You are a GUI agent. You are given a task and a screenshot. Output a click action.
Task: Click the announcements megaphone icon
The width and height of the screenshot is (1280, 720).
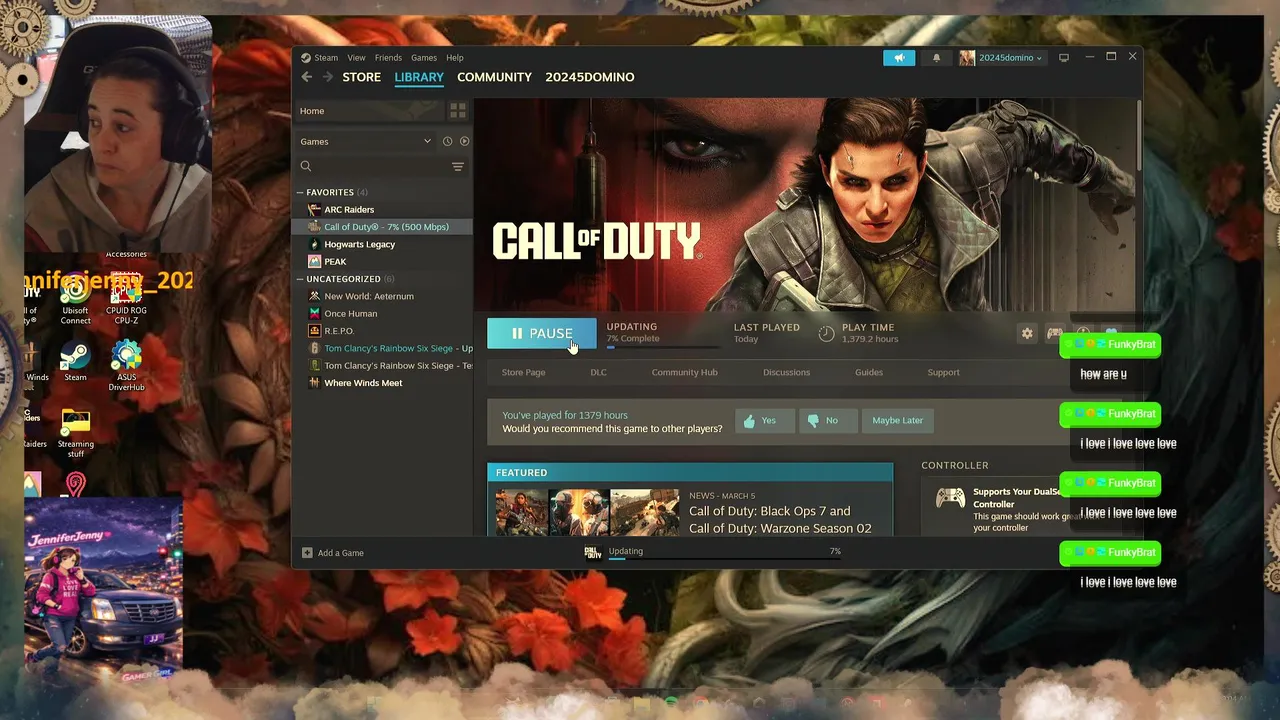click(x=899, y=58)
